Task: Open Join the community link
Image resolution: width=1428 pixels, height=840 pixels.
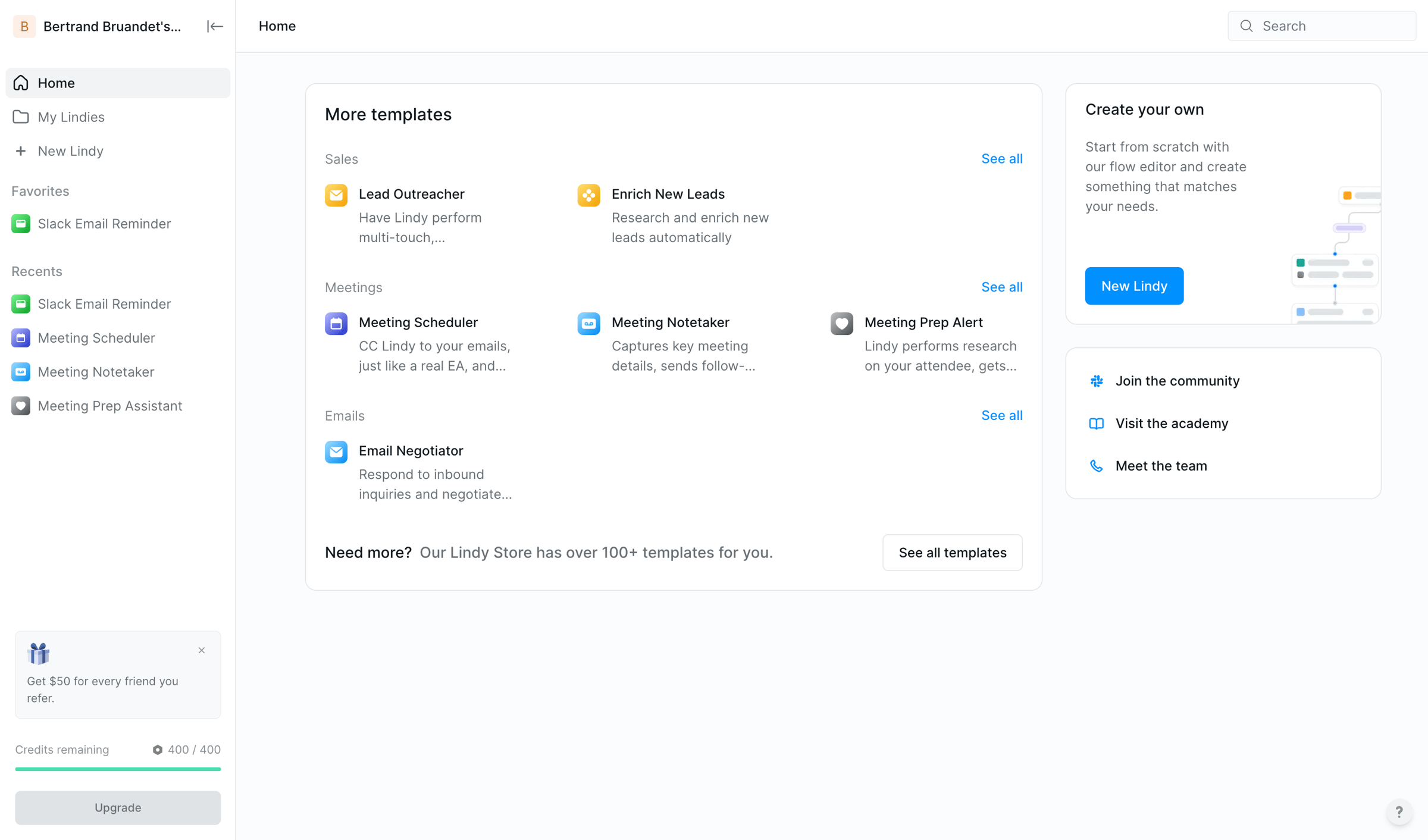Action: pyautogui.click(x=1178, y=381)
